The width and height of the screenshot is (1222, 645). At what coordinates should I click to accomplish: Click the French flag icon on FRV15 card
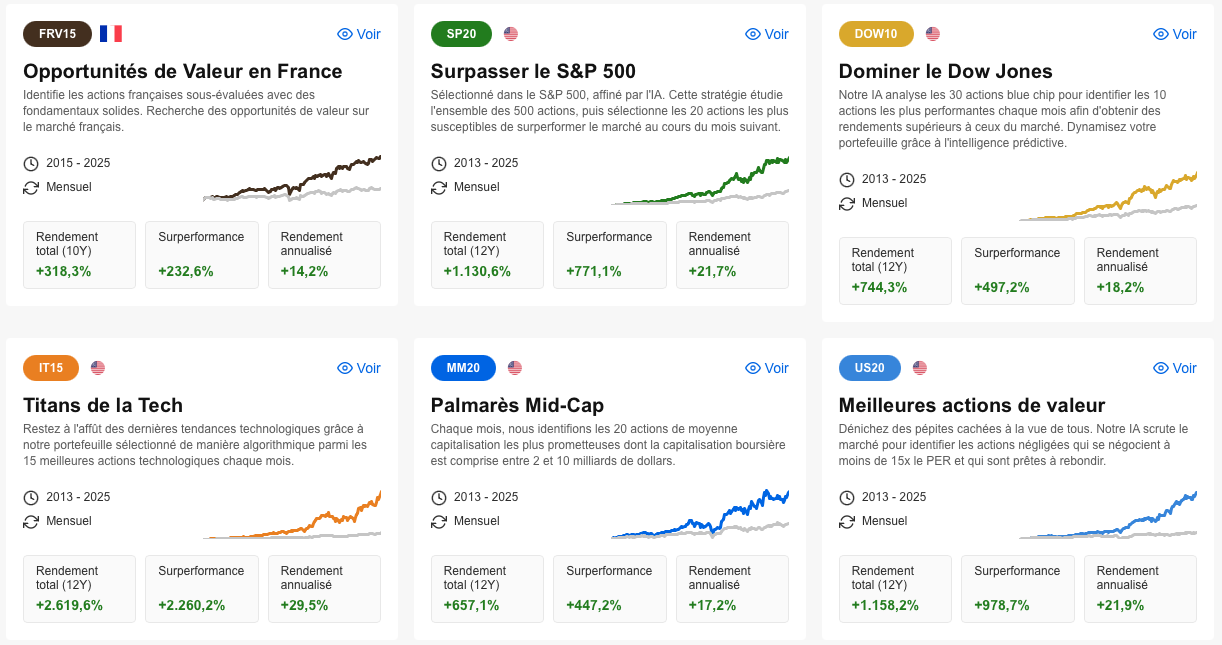pyautogui.click(x=111, y=34)
